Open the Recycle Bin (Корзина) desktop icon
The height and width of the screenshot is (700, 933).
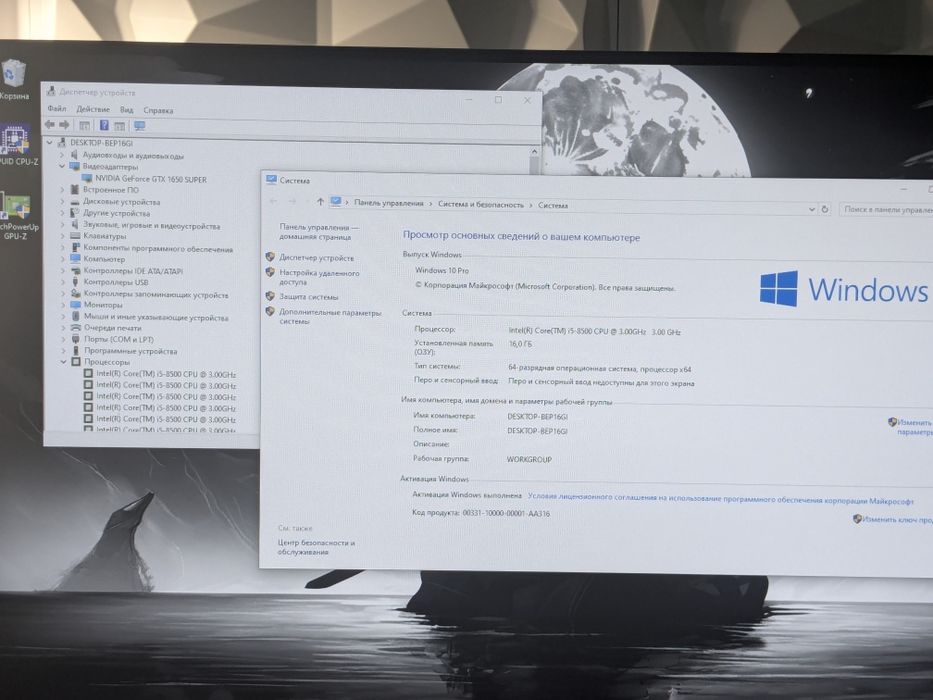coord(13,80)
